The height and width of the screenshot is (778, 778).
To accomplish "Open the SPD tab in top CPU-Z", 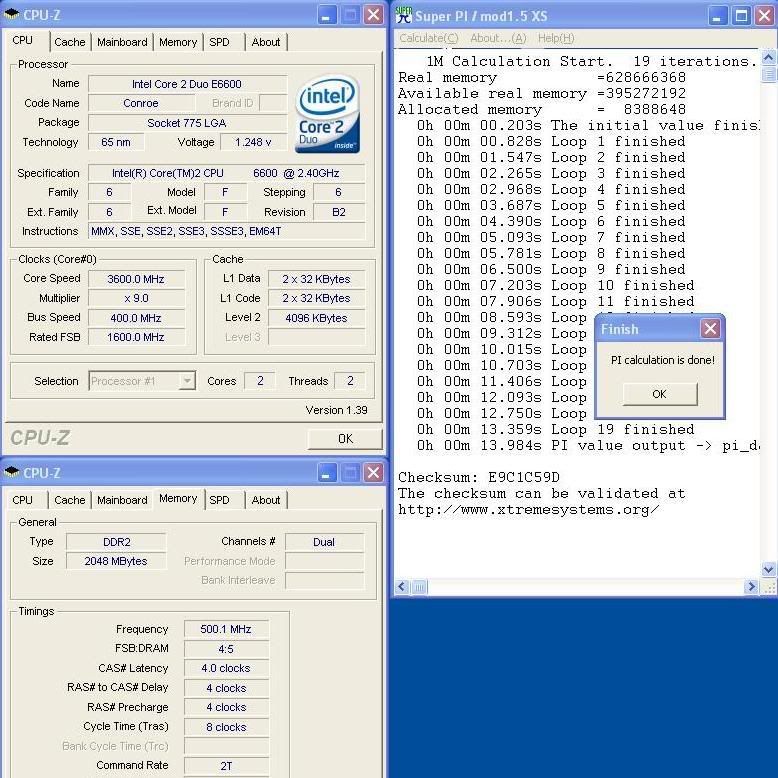I will tap(219, 42).
